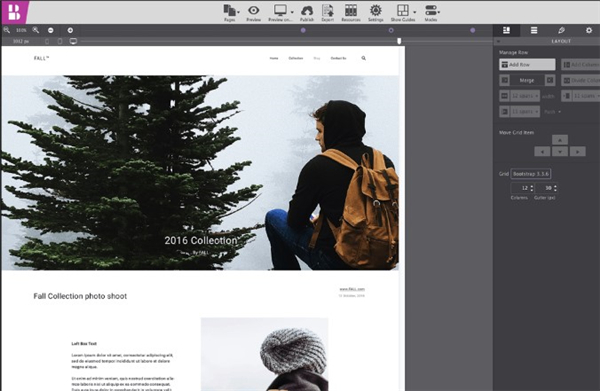Select the Fall Collection photo shoot heading

point(80,296)
